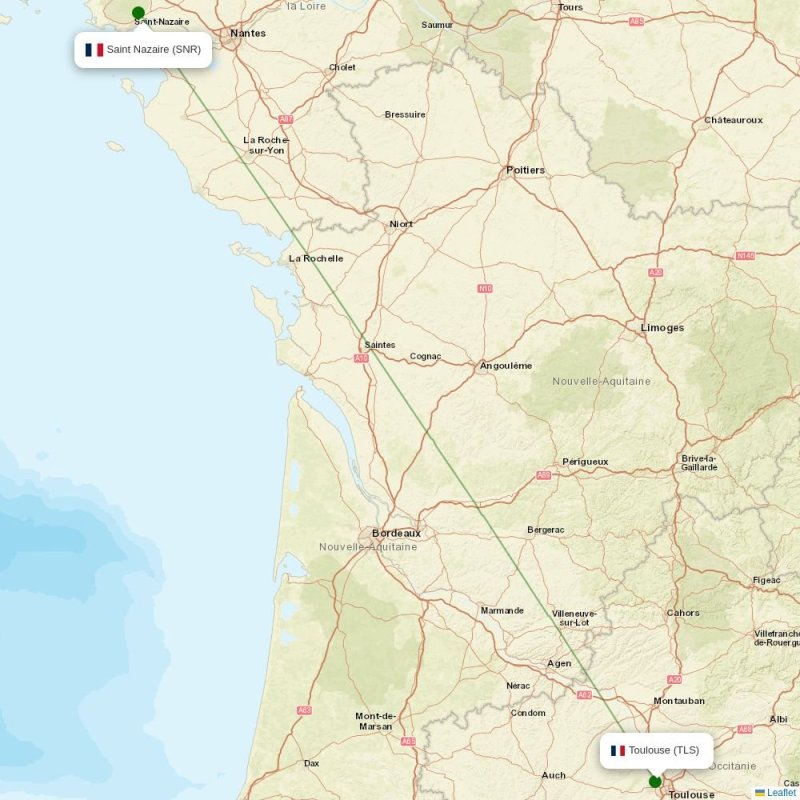Click the Poitiers city label
Screen dimensions: 800x800
526,170
